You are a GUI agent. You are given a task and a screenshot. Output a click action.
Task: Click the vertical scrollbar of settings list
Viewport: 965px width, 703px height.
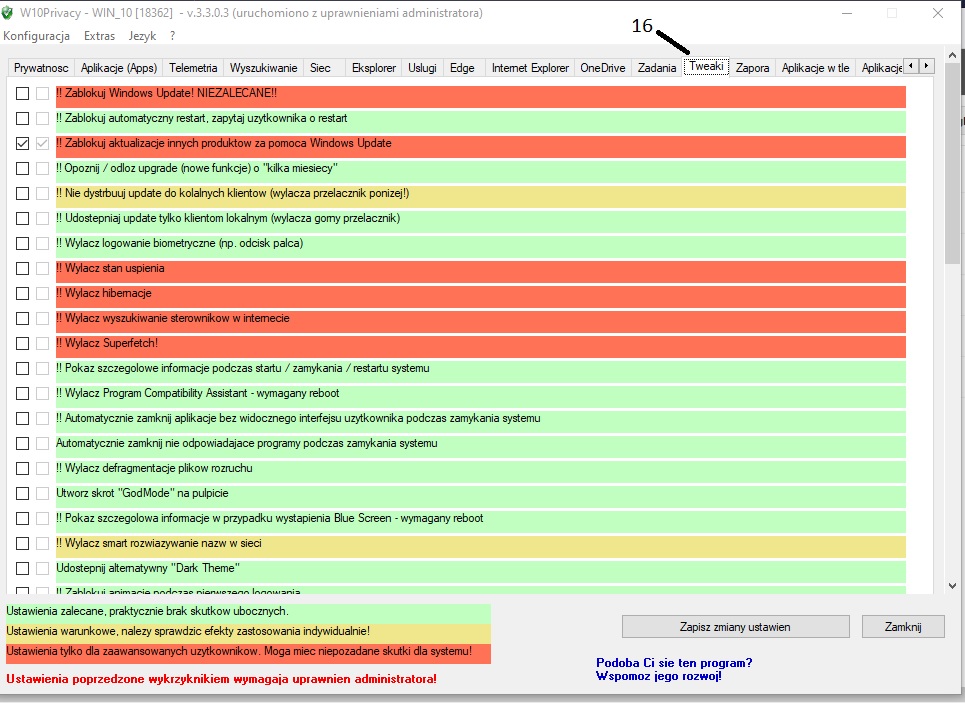(x=952, y=320)
